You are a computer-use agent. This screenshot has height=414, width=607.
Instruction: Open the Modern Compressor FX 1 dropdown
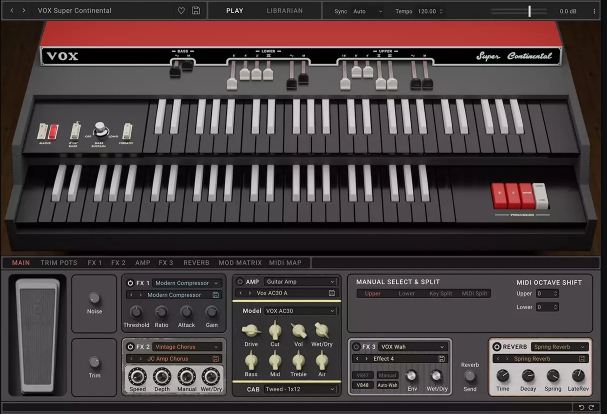(187, 283)
